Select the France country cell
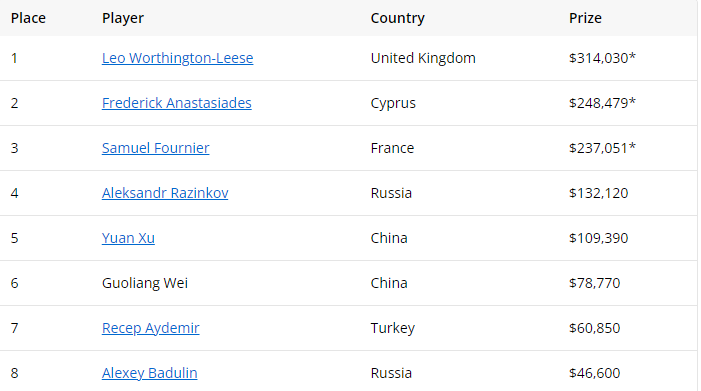The height and width of the screenshot is (391, 701). coord(392,148)
